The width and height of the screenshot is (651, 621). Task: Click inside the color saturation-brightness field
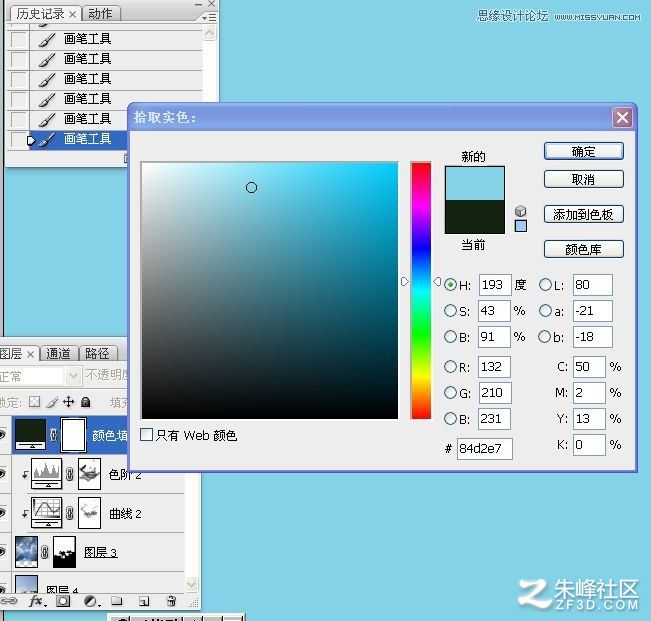point(270,291)
